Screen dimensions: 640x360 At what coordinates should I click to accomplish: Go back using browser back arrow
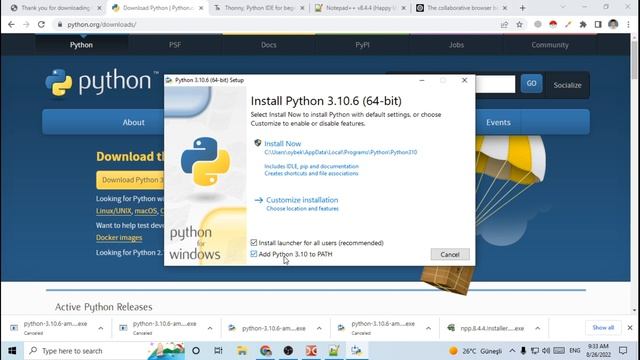(x=11, y=24)
